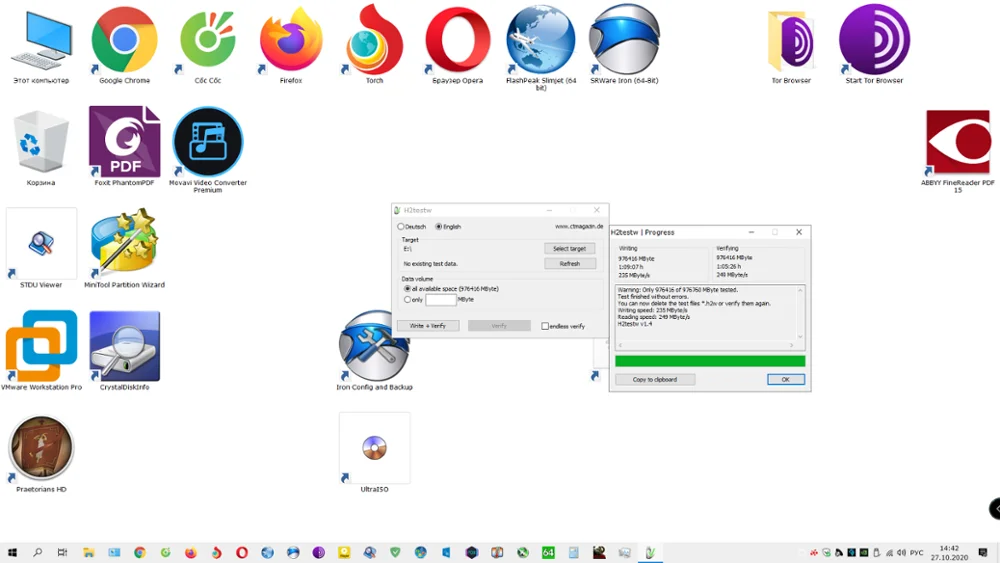The height and width of the screenshot is (563, 1000).
Task: Launch the Firefox desktop shortcut
Action: (x=291, y=43)
